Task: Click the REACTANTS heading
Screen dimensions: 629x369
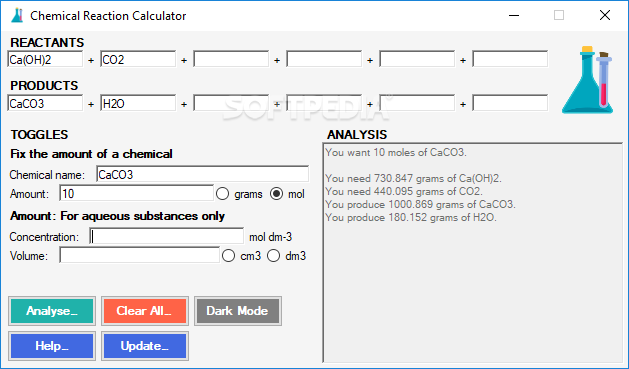Action: [47, 43]
